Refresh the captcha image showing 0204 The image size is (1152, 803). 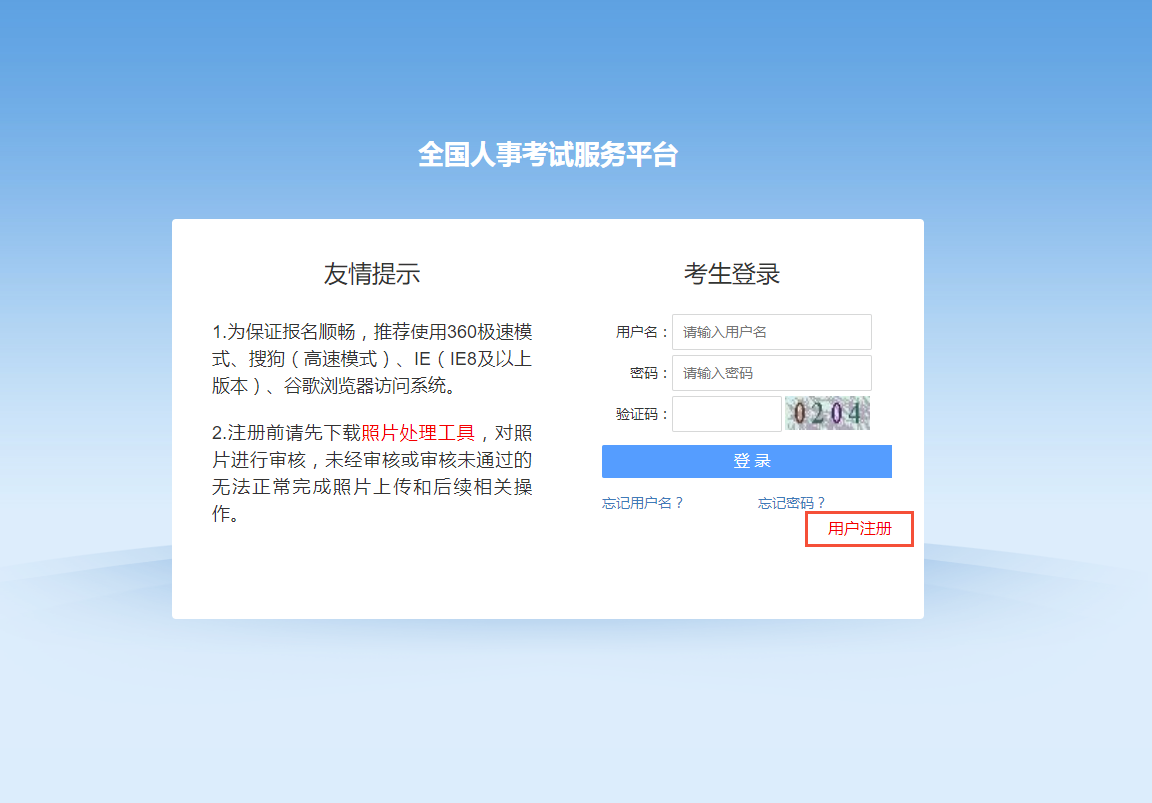click(827, 413)
